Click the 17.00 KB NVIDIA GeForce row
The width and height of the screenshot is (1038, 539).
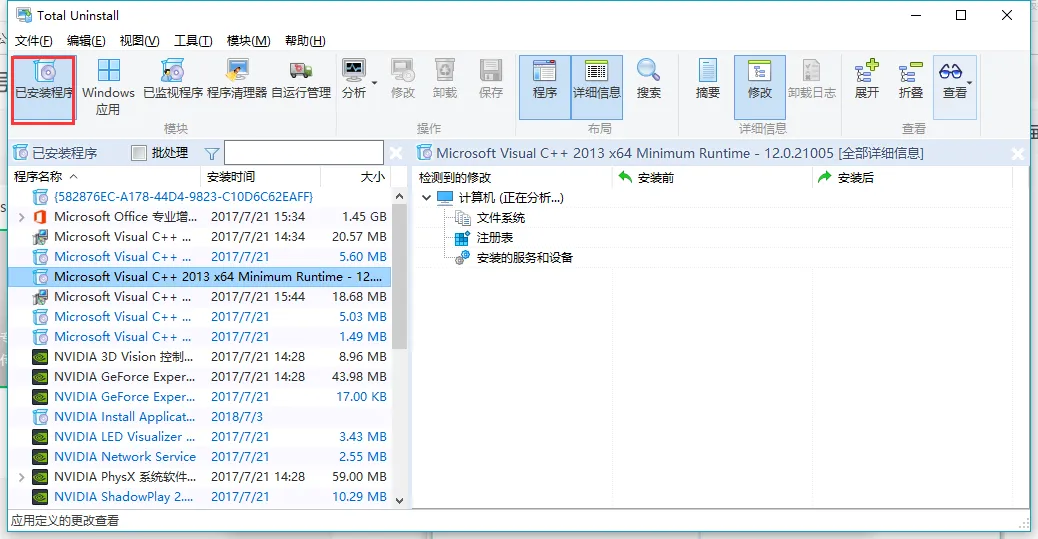(x=200, y=397)
